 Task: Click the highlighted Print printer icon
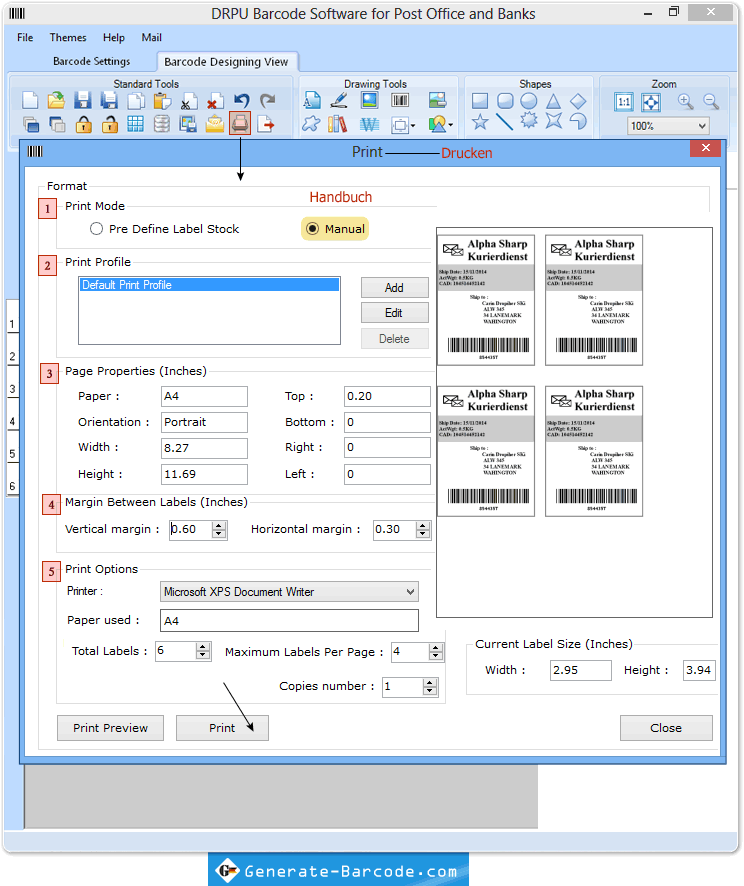pos(240,123)
